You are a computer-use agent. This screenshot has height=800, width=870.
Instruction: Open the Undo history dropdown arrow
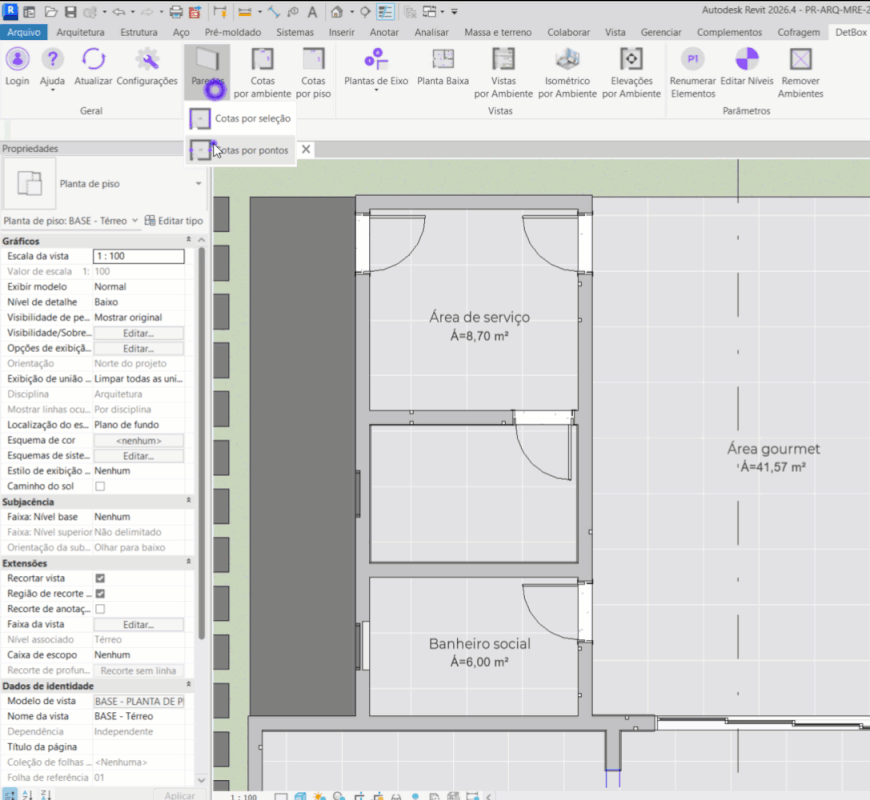click(133, 12)
